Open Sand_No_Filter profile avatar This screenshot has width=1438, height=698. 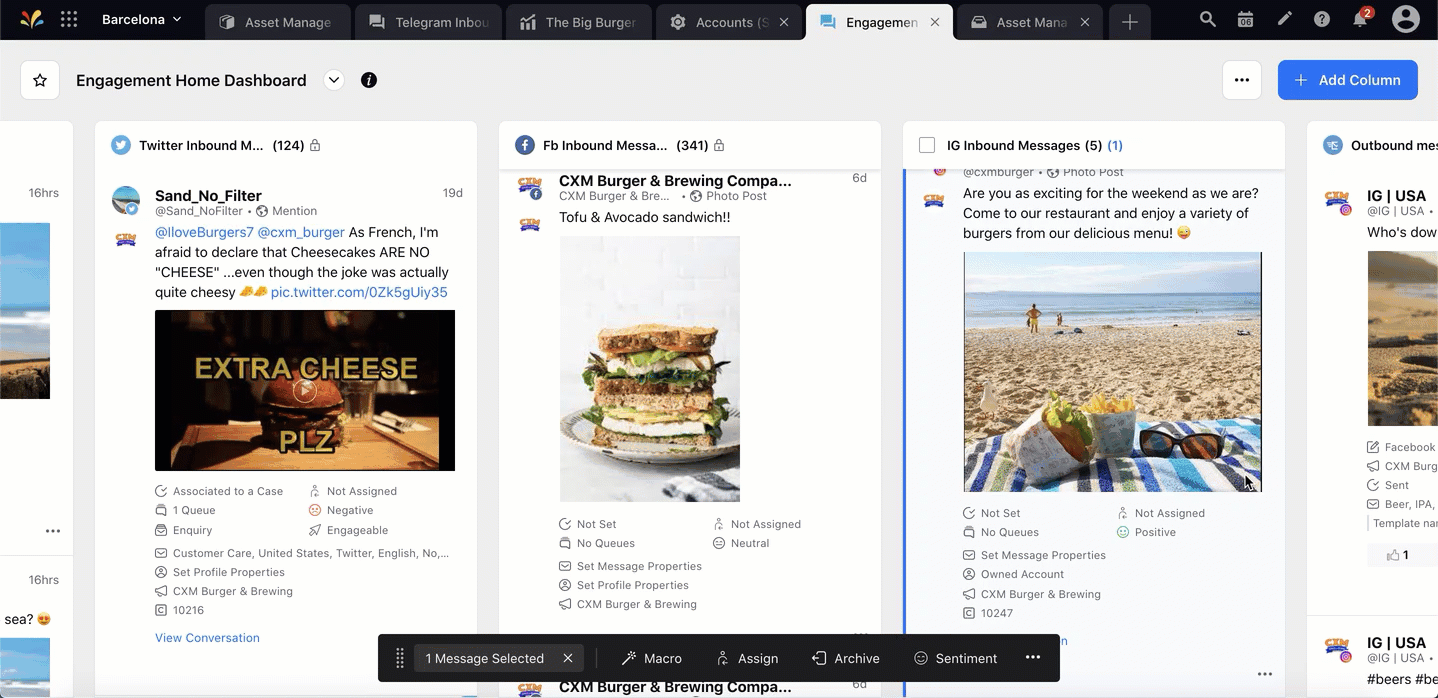coord(126,199)
